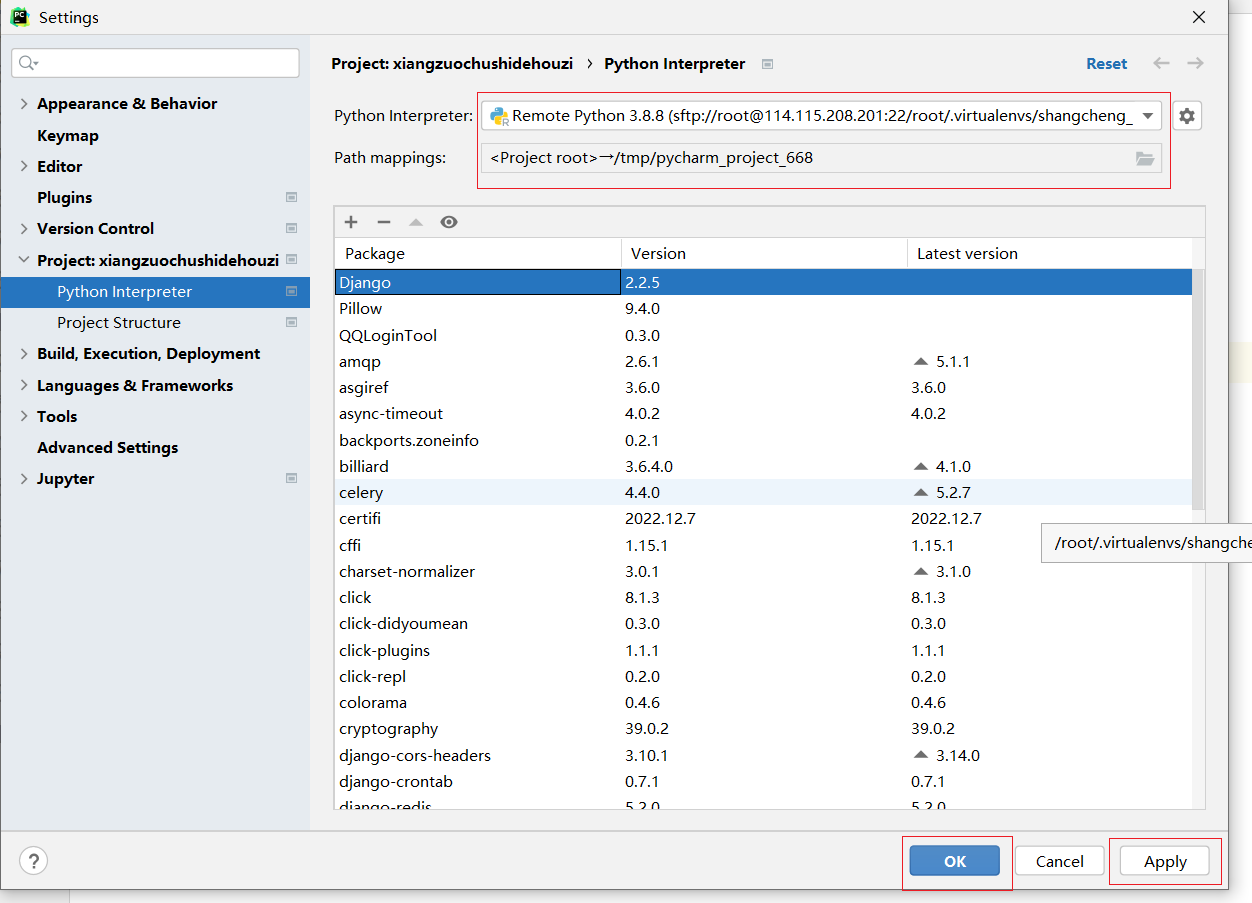The width and height of the screenshot is (1252, 903).
Task: Open Advanced Settings page
Action: [107, 447]
